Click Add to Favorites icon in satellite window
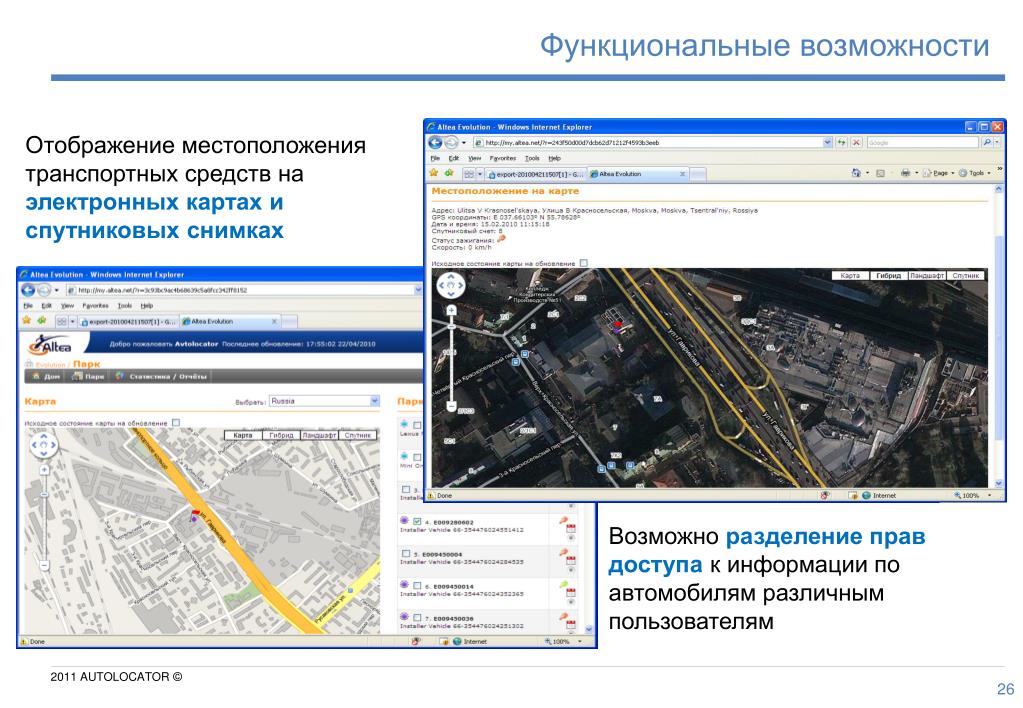 point(449,174)
